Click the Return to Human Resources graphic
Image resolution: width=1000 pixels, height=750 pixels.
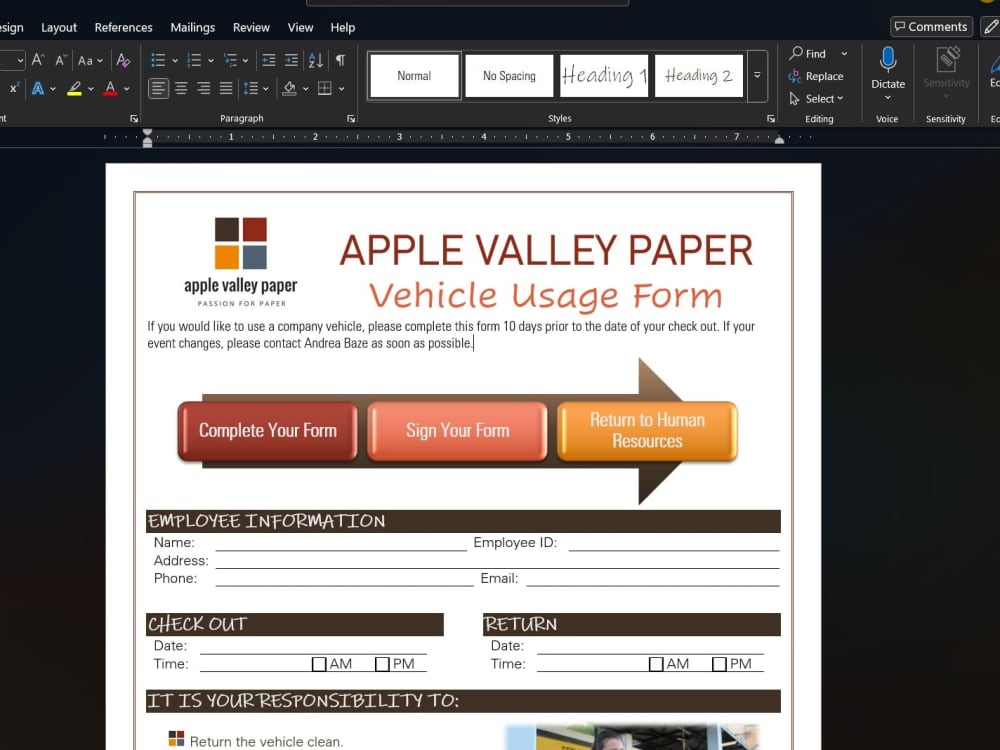click(647, 431)
